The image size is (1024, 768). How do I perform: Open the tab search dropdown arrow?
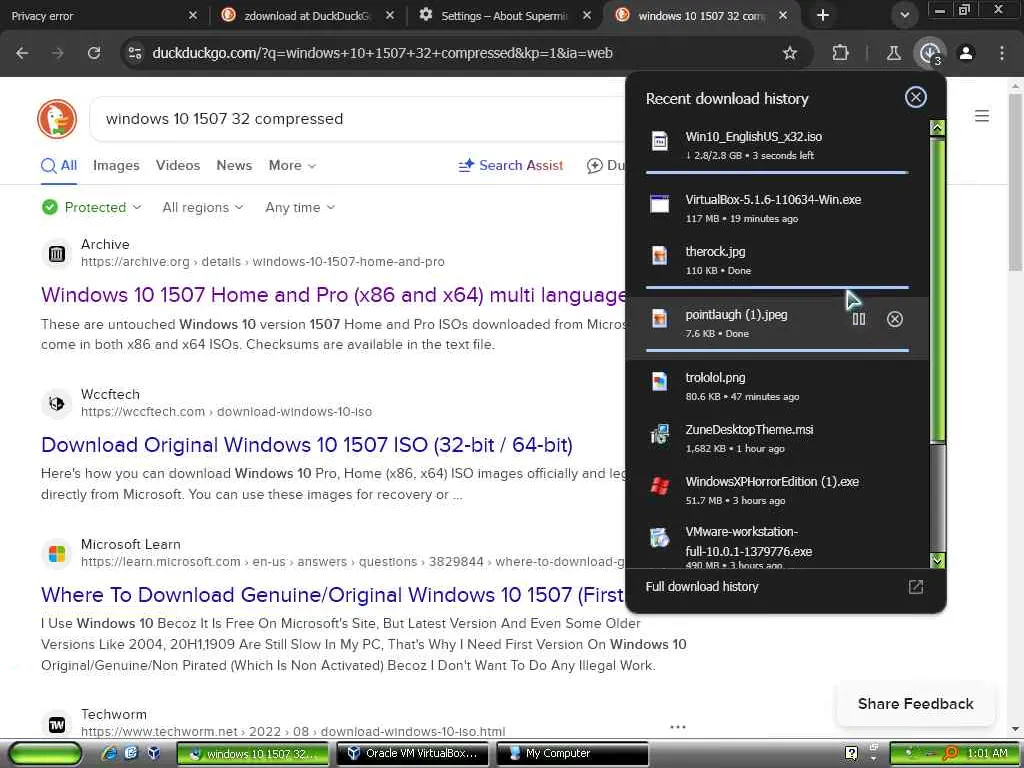coord(904,15)
